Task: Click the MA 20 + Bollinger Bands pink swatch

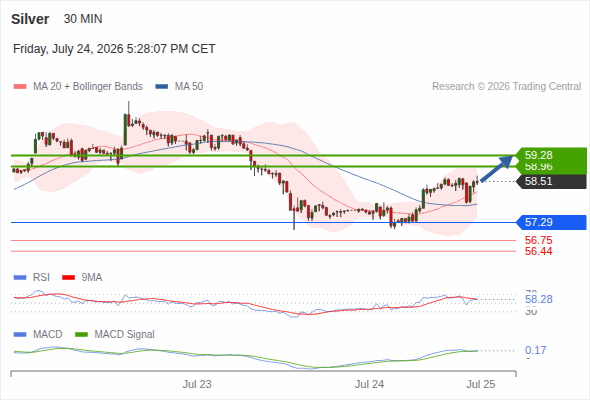Action: pyautogui.click(x=20, y=87)
